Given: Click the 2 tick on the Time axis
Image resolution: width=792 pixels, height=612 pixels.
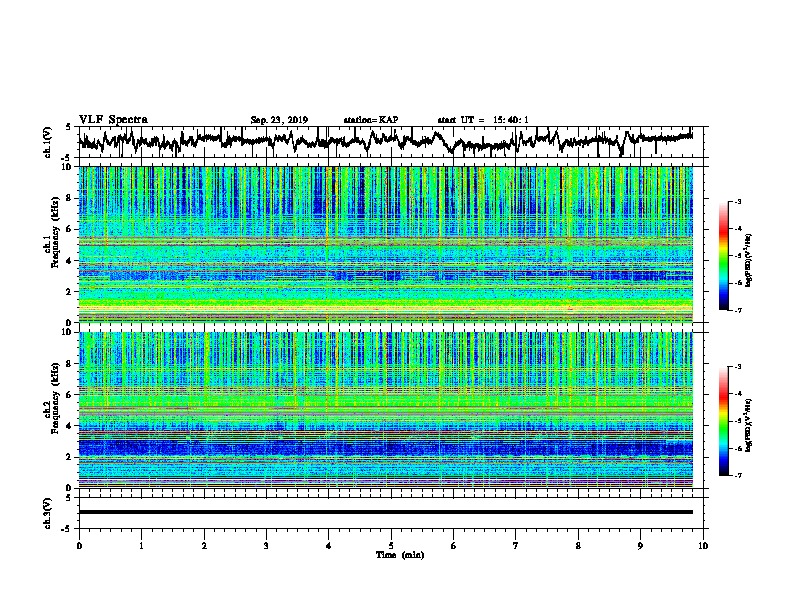Looking at the screenshot, I should (x=204, y=546).
